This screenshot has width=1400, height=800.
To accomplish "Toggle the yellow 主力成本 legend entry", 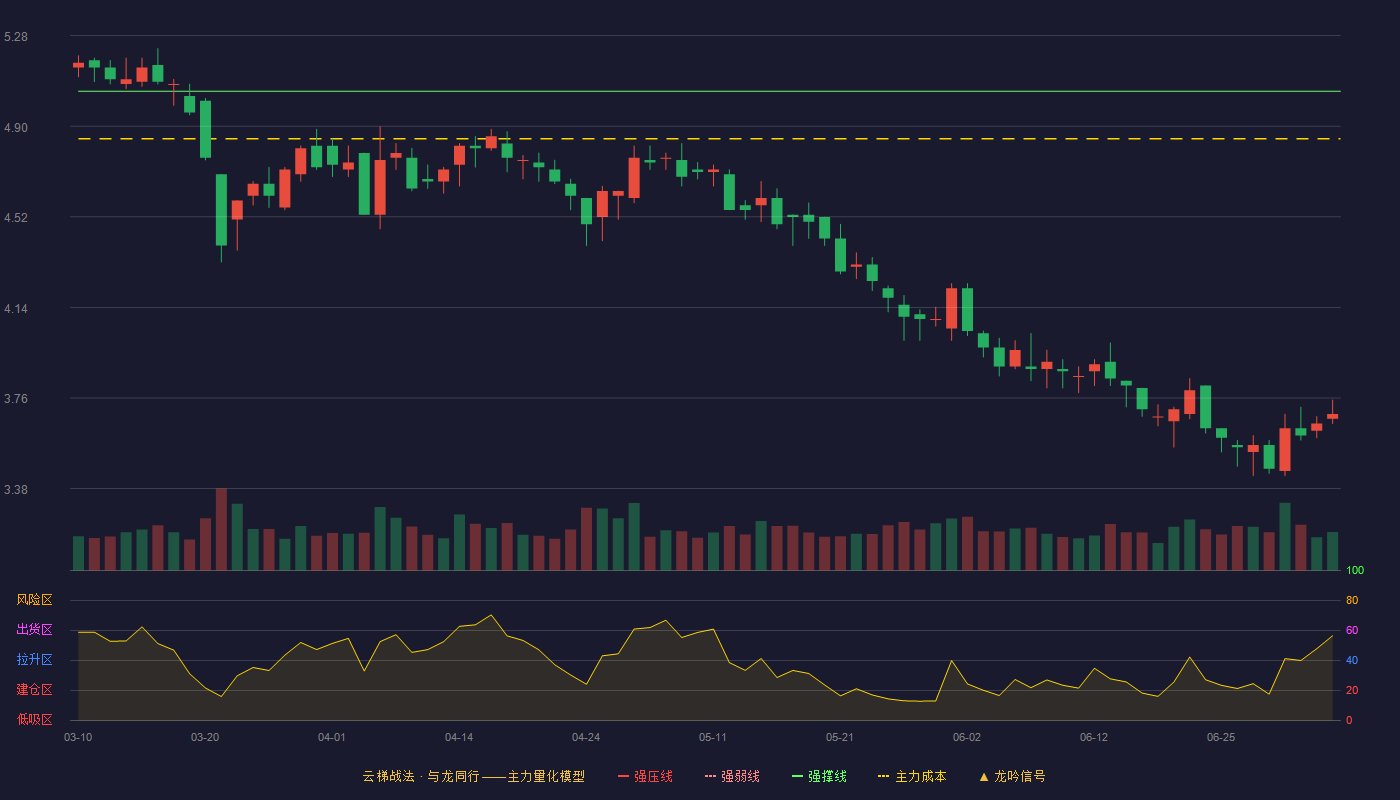I will (x=911, y=776).
